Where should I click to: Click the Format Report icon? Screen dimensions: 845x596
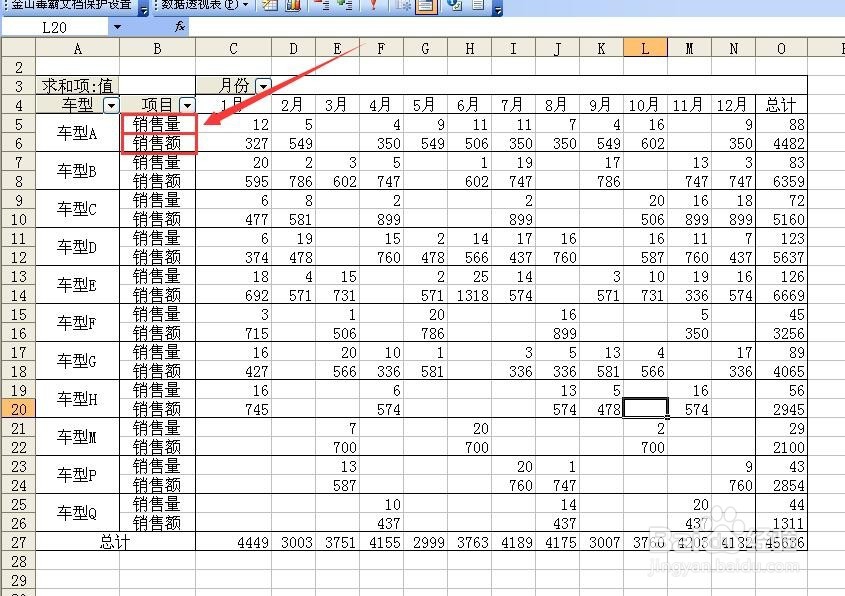point(268,8)
